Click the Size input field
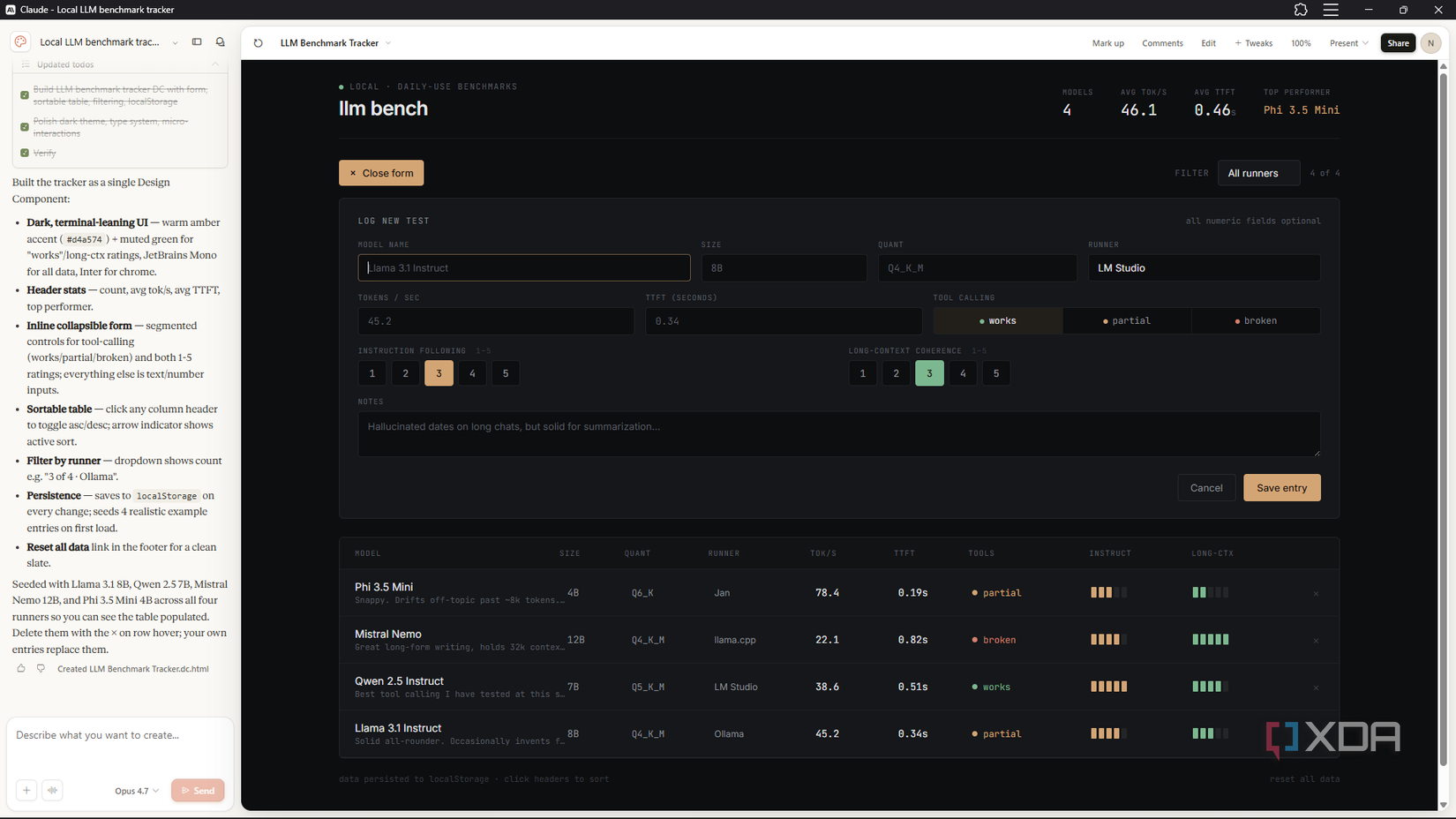This screenshot has width=1456, height=819. (x=784, y=267)
